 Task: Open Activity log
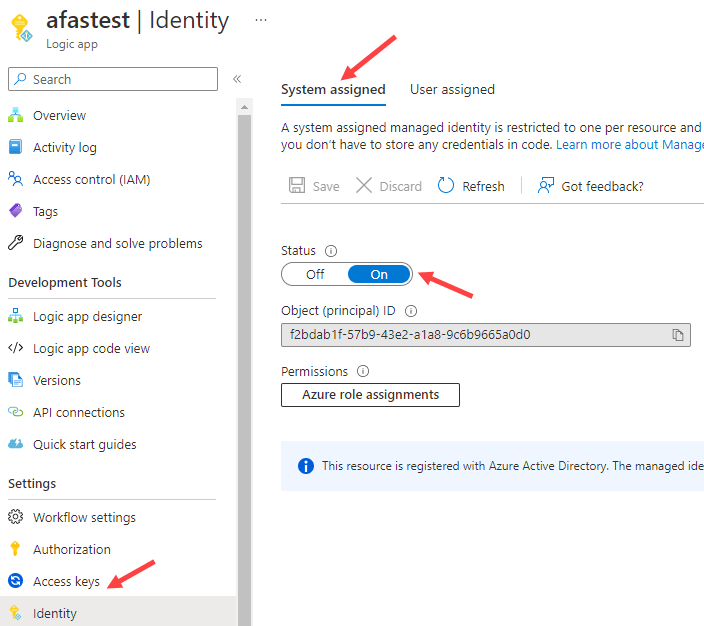pyautogui.click(x=65, y=147)
